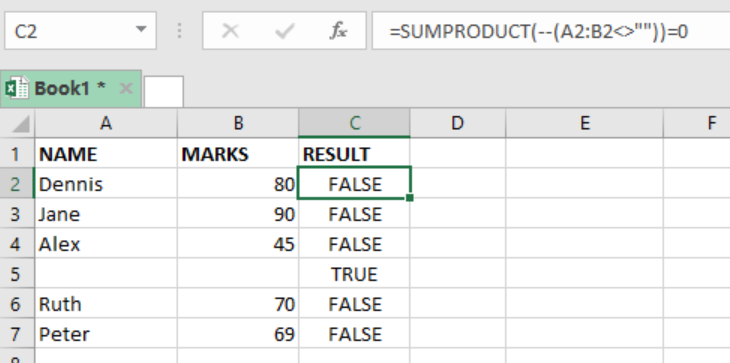Close the Book1 workbook tab
730x363 pixels.
(126, 88)
